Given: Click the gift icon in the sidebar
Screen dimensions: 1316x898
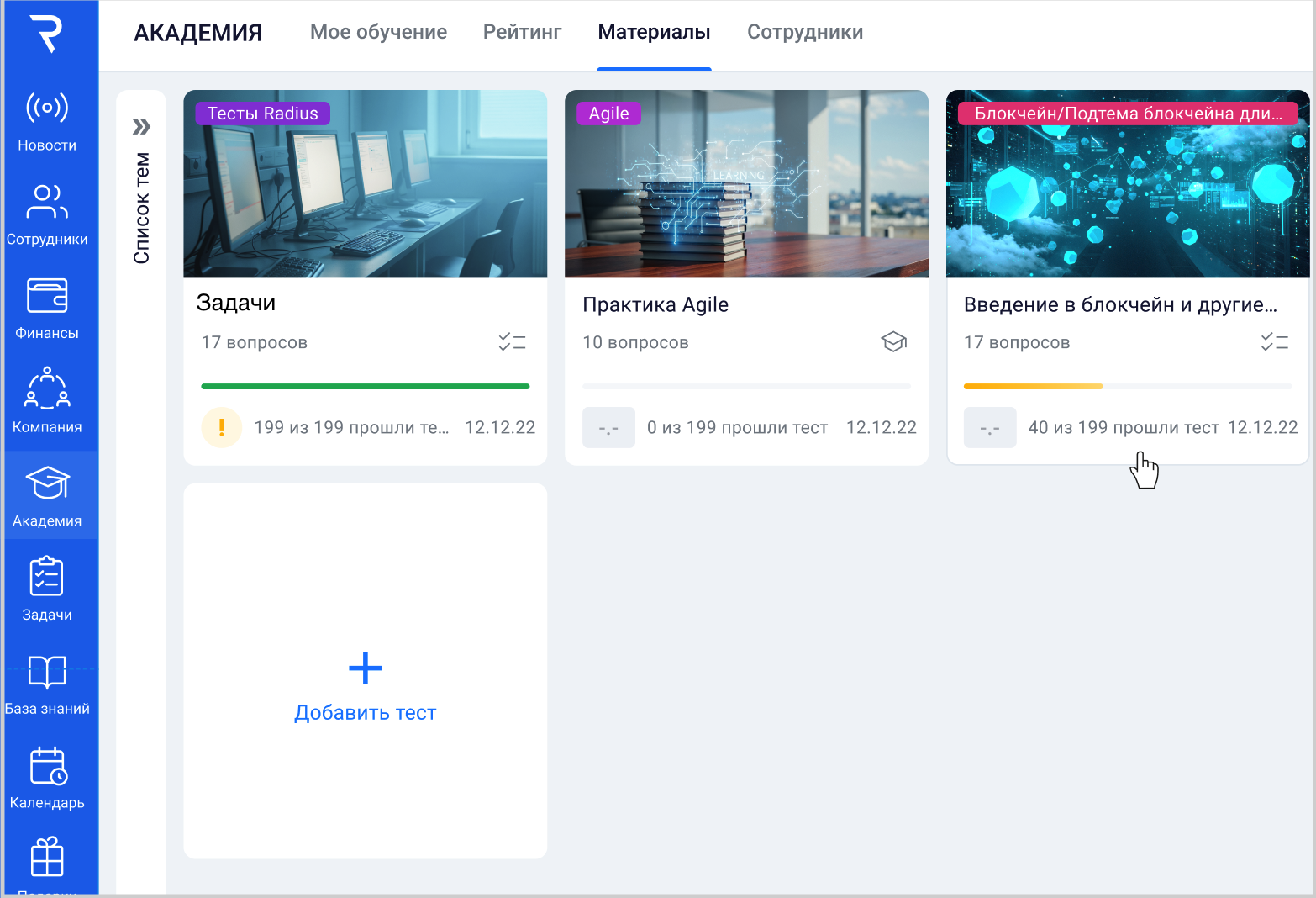Looking at the screenshot, I should (47, 858).
